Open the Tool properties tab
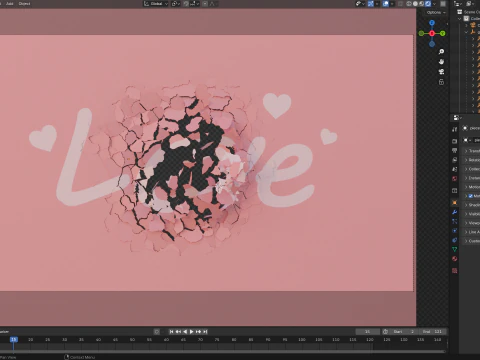 click(455, 130)
